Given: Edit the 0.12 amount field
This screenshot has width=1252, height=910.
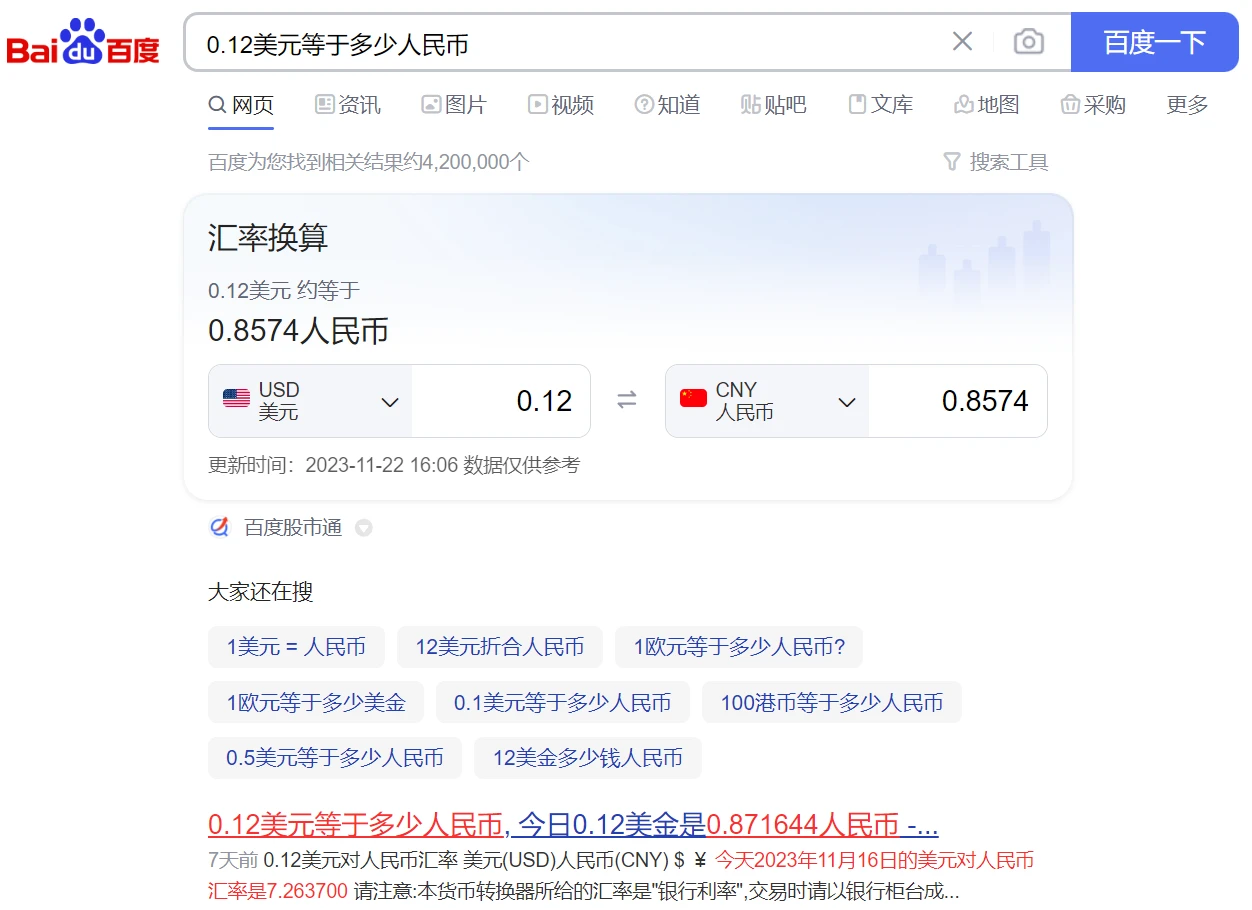Looking at the screenshot, I should pos(500,401).
